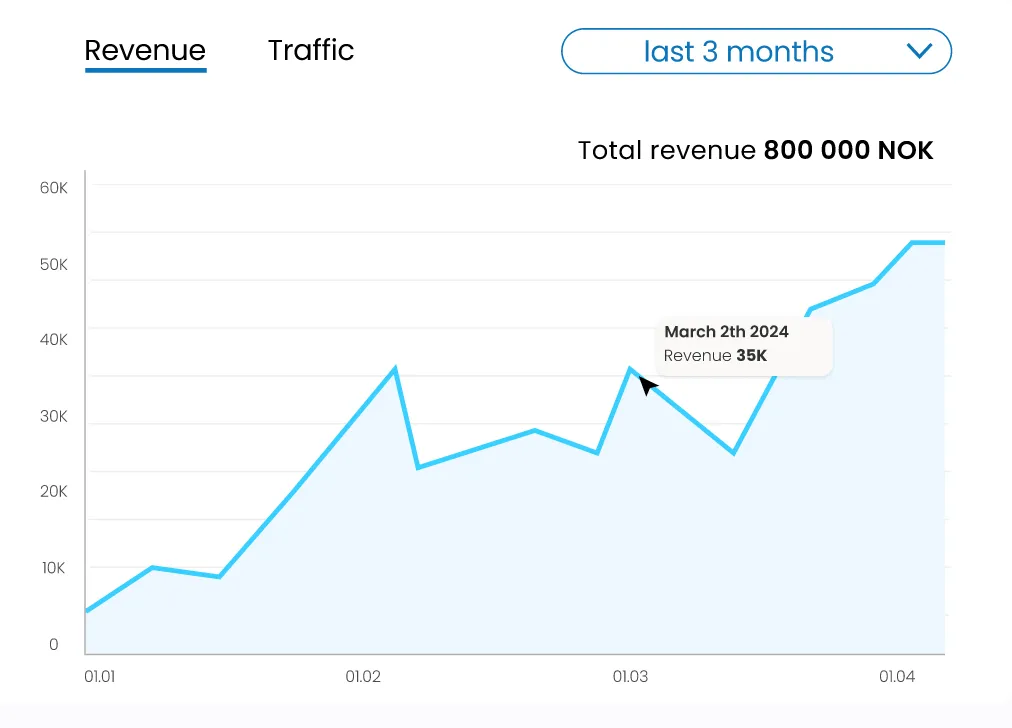The image size is (1012, 728).
Task: Open the last 3 months dropdown
Action: coord(739,51)
